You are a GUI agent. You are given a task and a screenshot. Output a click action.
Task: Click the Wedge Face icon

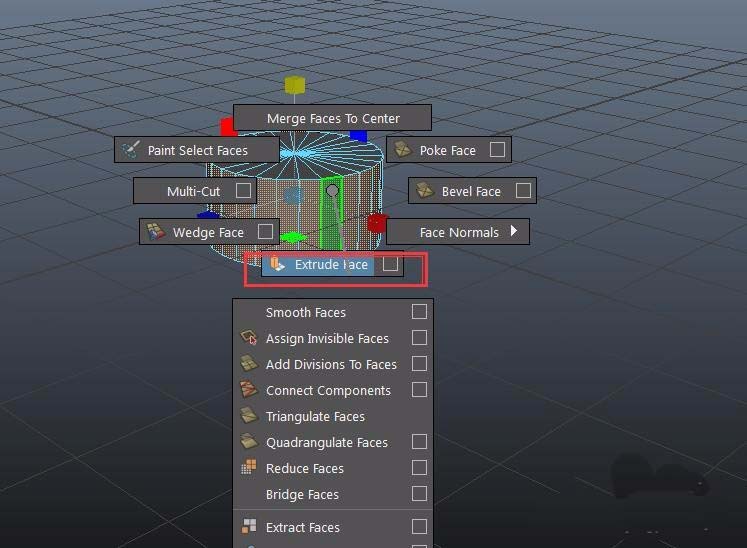point(155,232)
